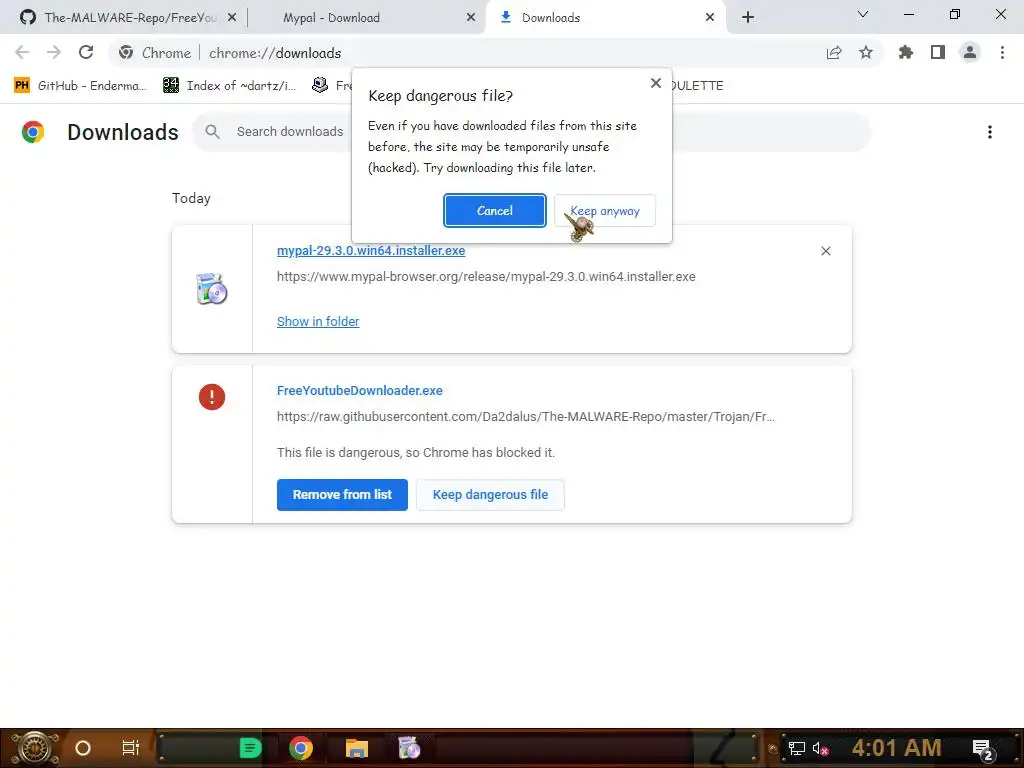
Task: Click the mypal installer file icon
Action: point(212,289)
